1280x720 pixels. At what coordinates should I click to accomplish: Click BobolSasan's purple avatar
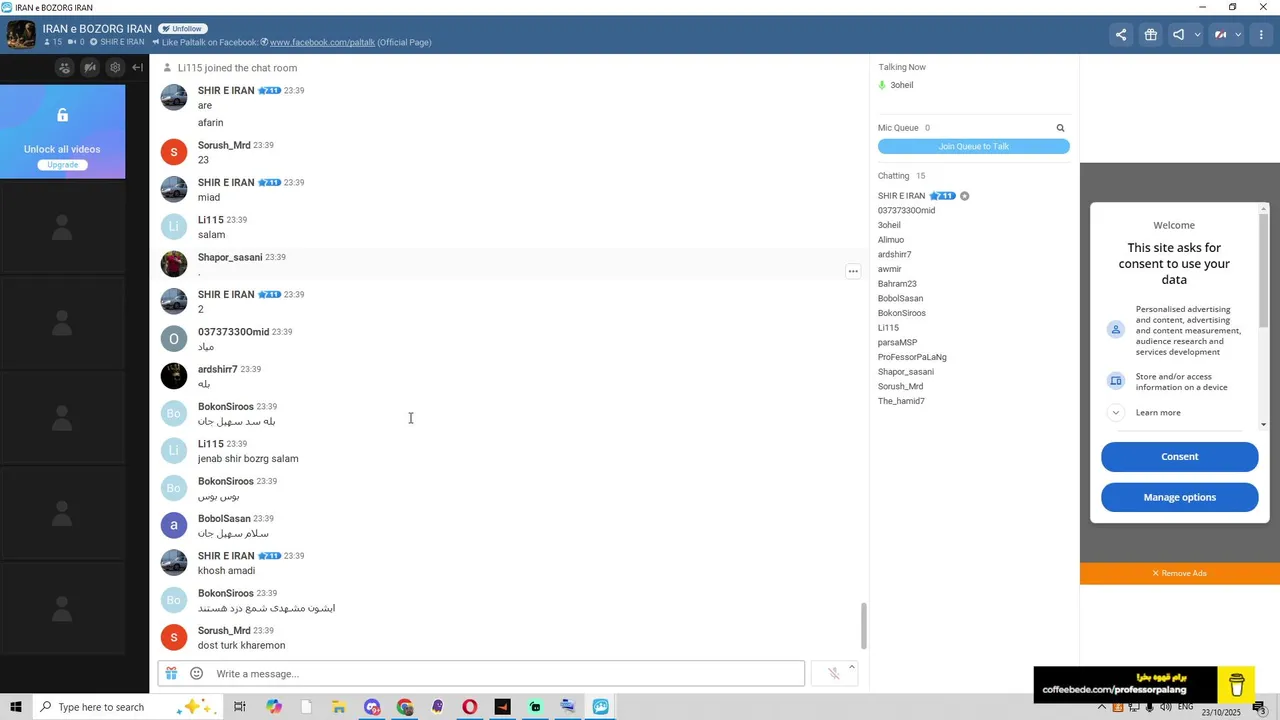click(174, 525)
